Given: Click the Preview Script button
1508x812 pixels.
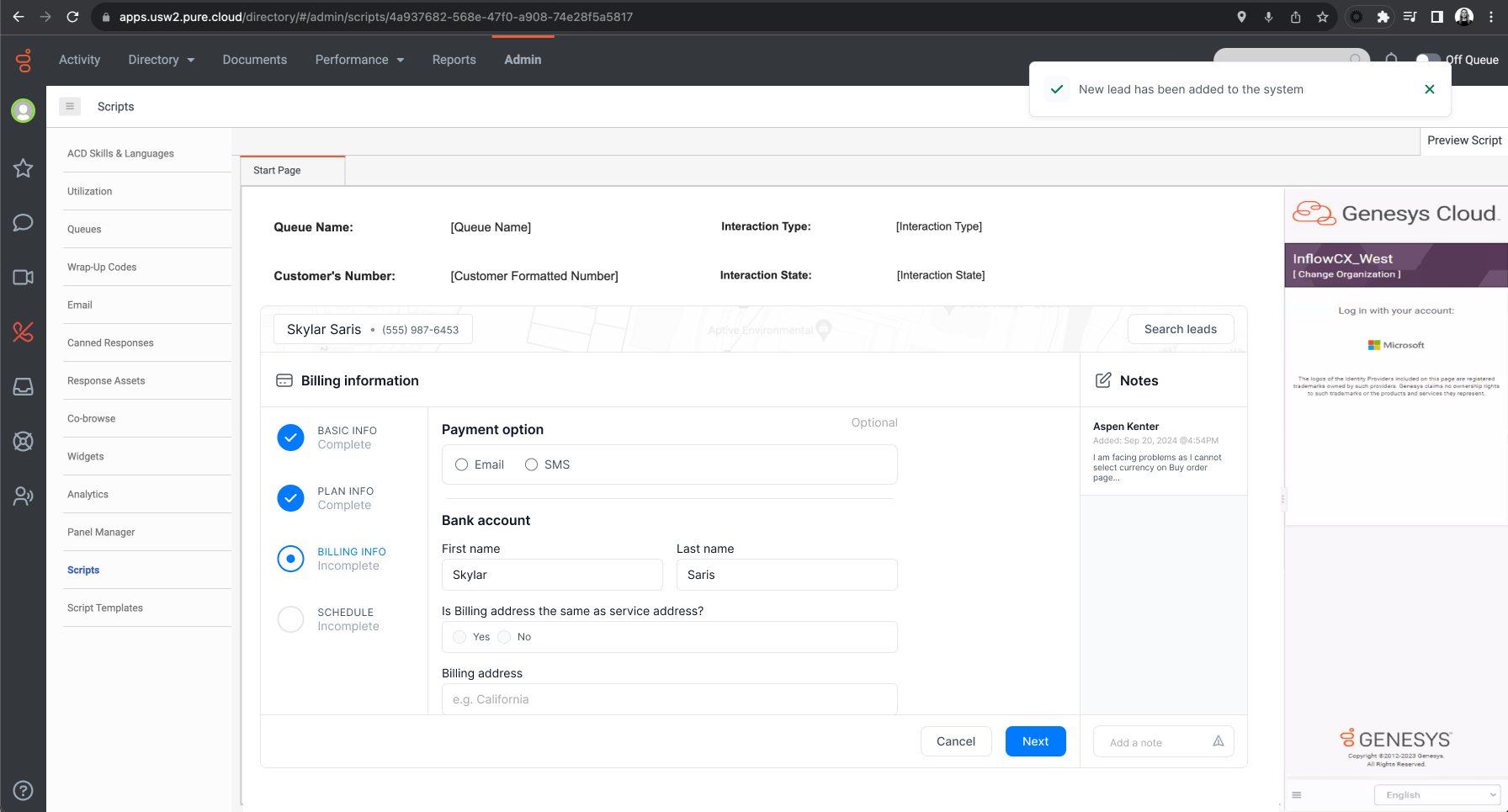Looking at the screenshot, I should tap(1464, 141).
